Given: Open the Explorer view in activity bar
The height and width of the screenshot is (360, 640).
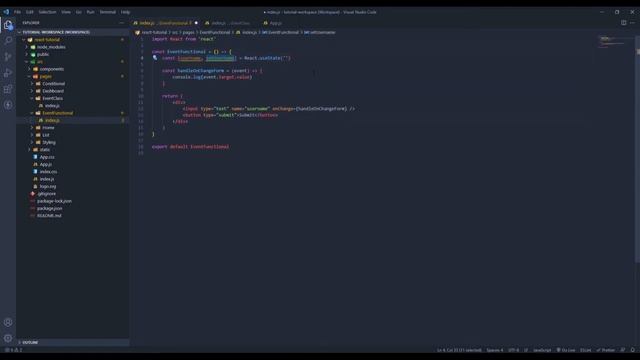Looking at the screenshot, I should click(x=8, y=25).
